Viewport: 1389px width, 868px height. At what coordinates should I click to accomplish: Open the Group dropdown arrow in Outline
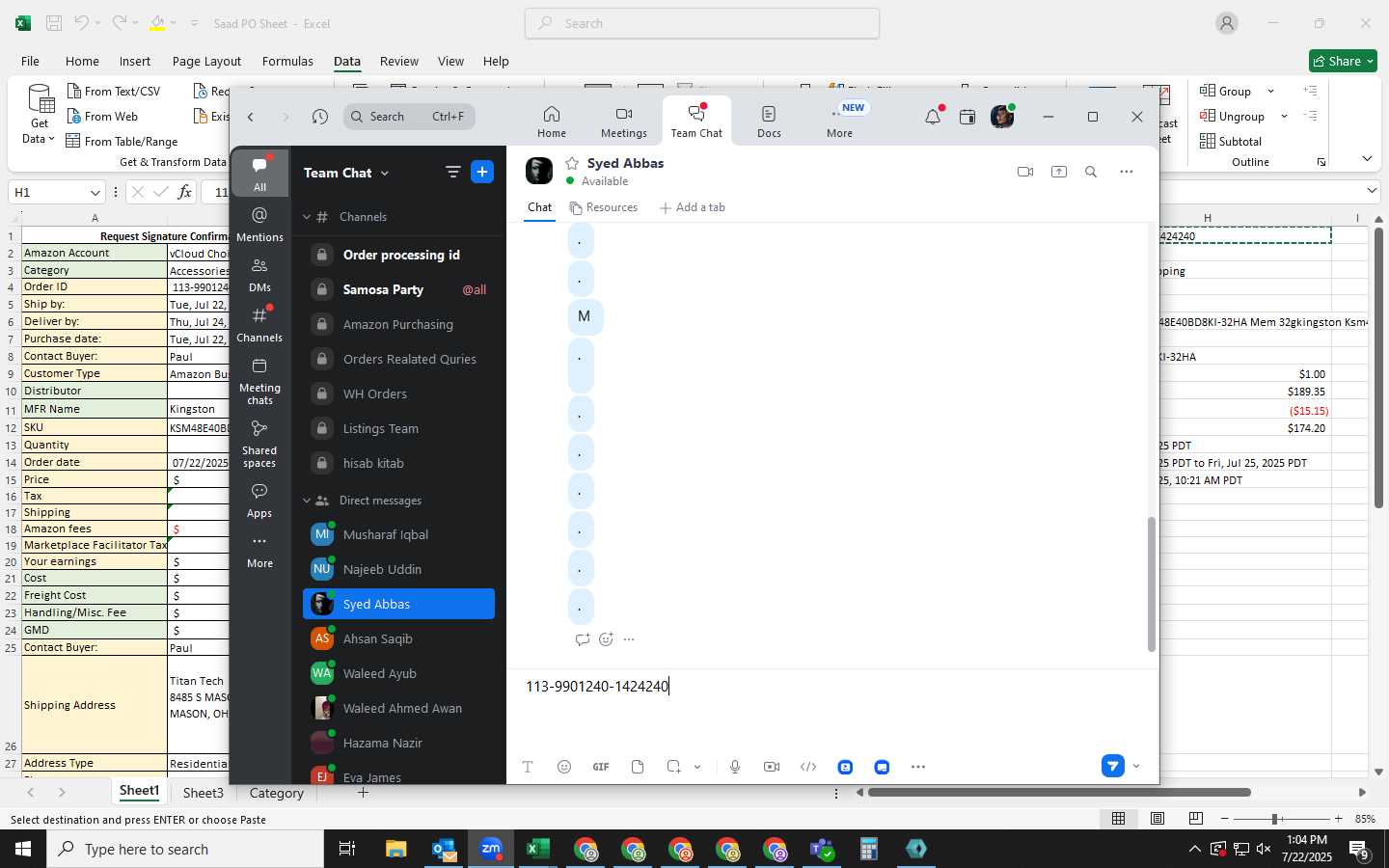point(1270,91)
